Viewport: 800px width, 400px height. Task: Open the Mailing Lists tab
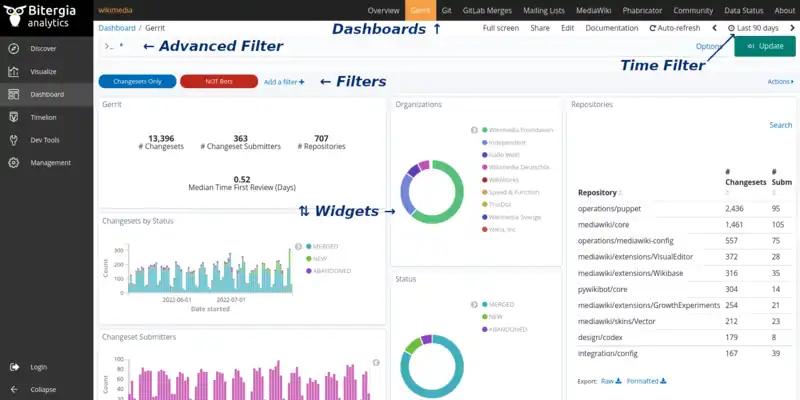[x=544, y=9]
